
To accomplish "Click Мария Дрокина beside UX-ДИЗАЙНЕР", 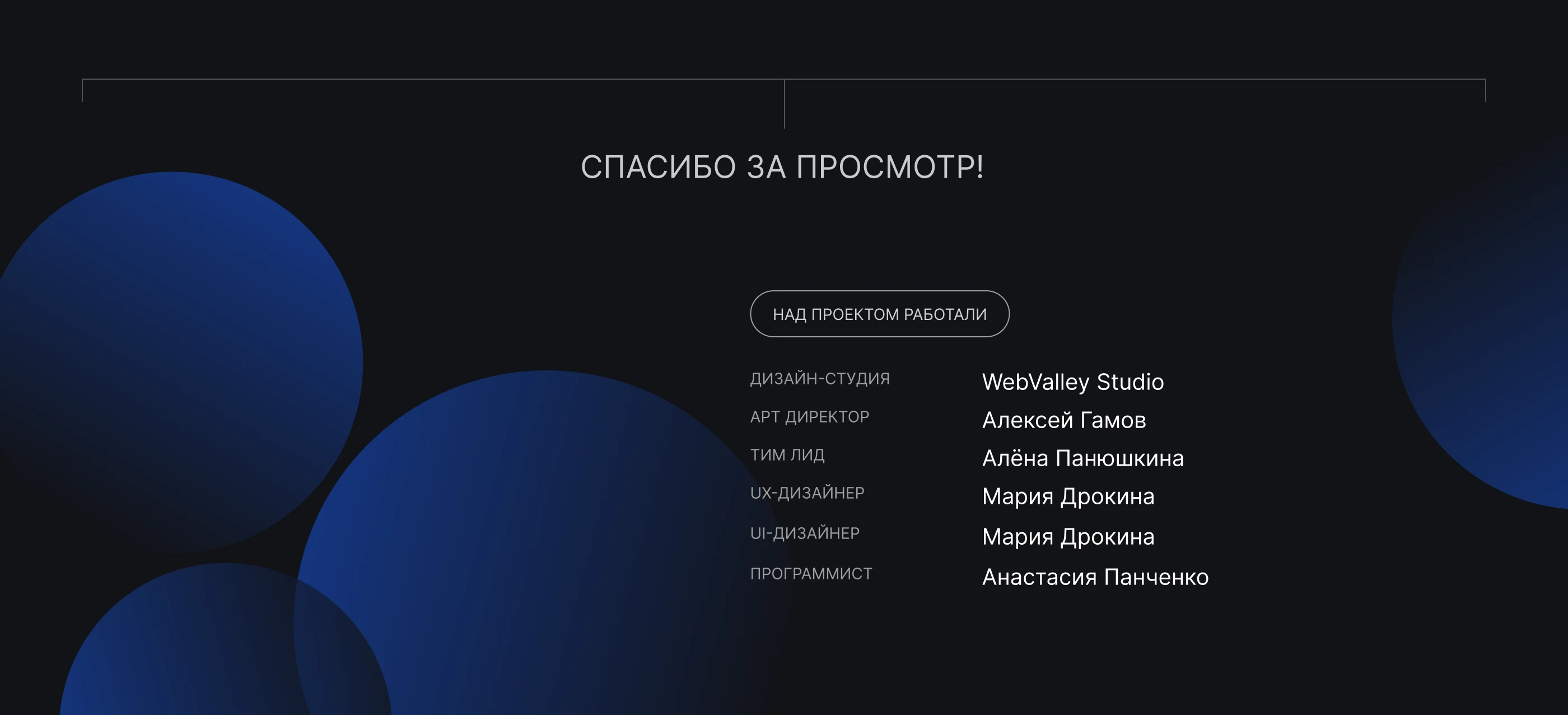I will [x=1068, y=496].
